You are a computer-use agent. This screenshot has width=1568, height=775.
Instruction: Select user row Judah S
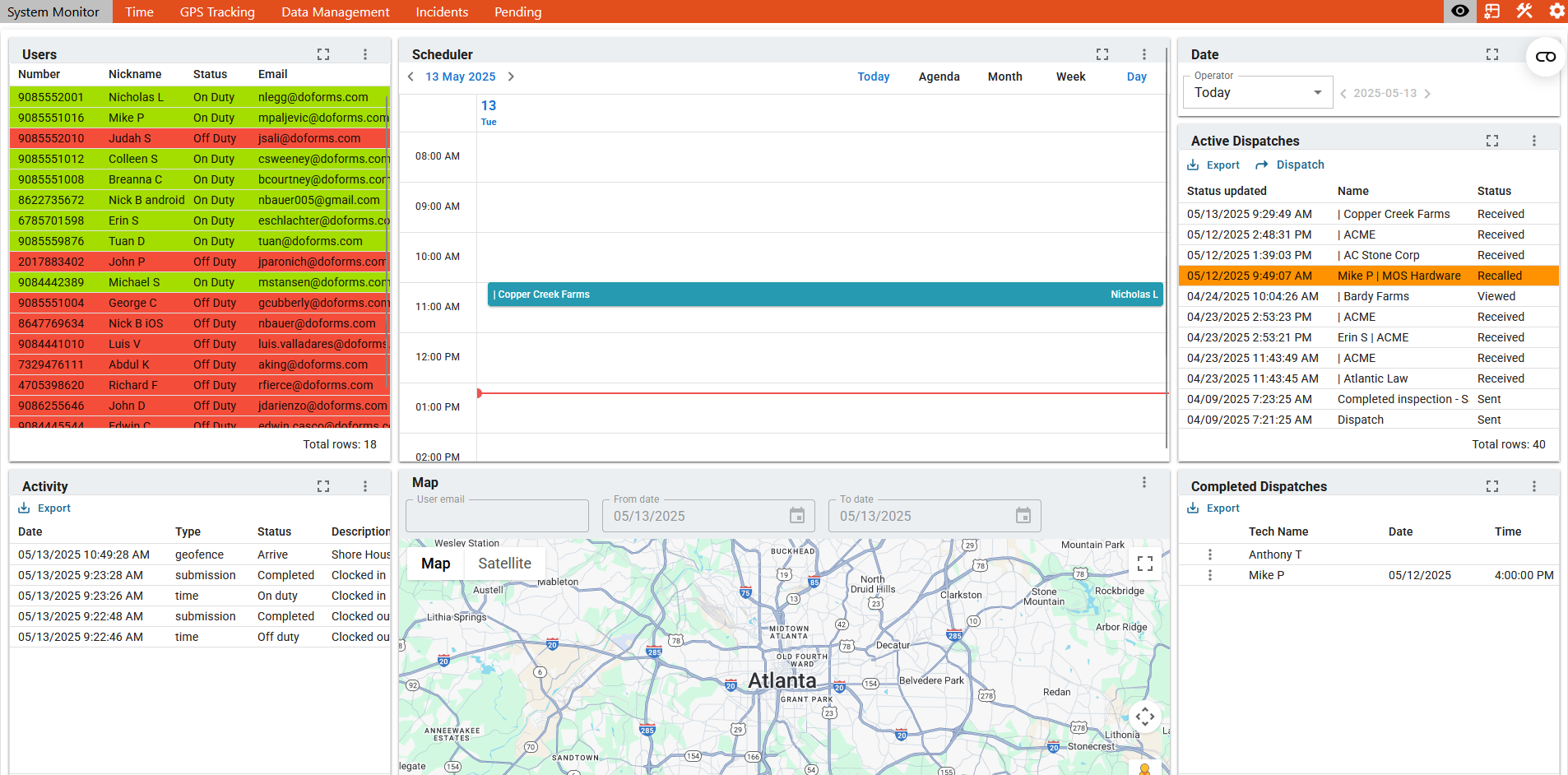199,138
